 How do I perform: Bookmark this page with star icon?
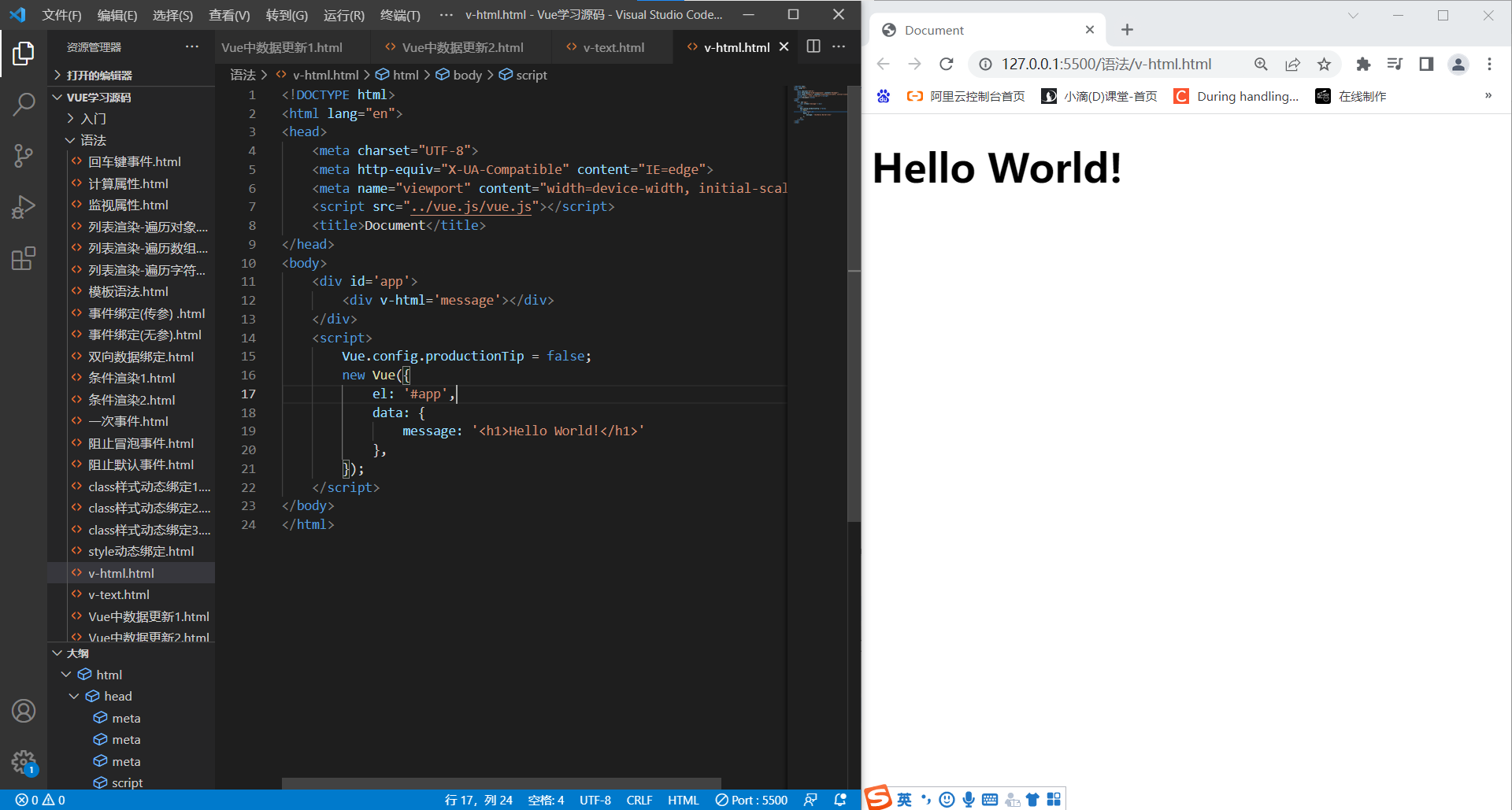pyautogui.click(x=1324, y=64)
